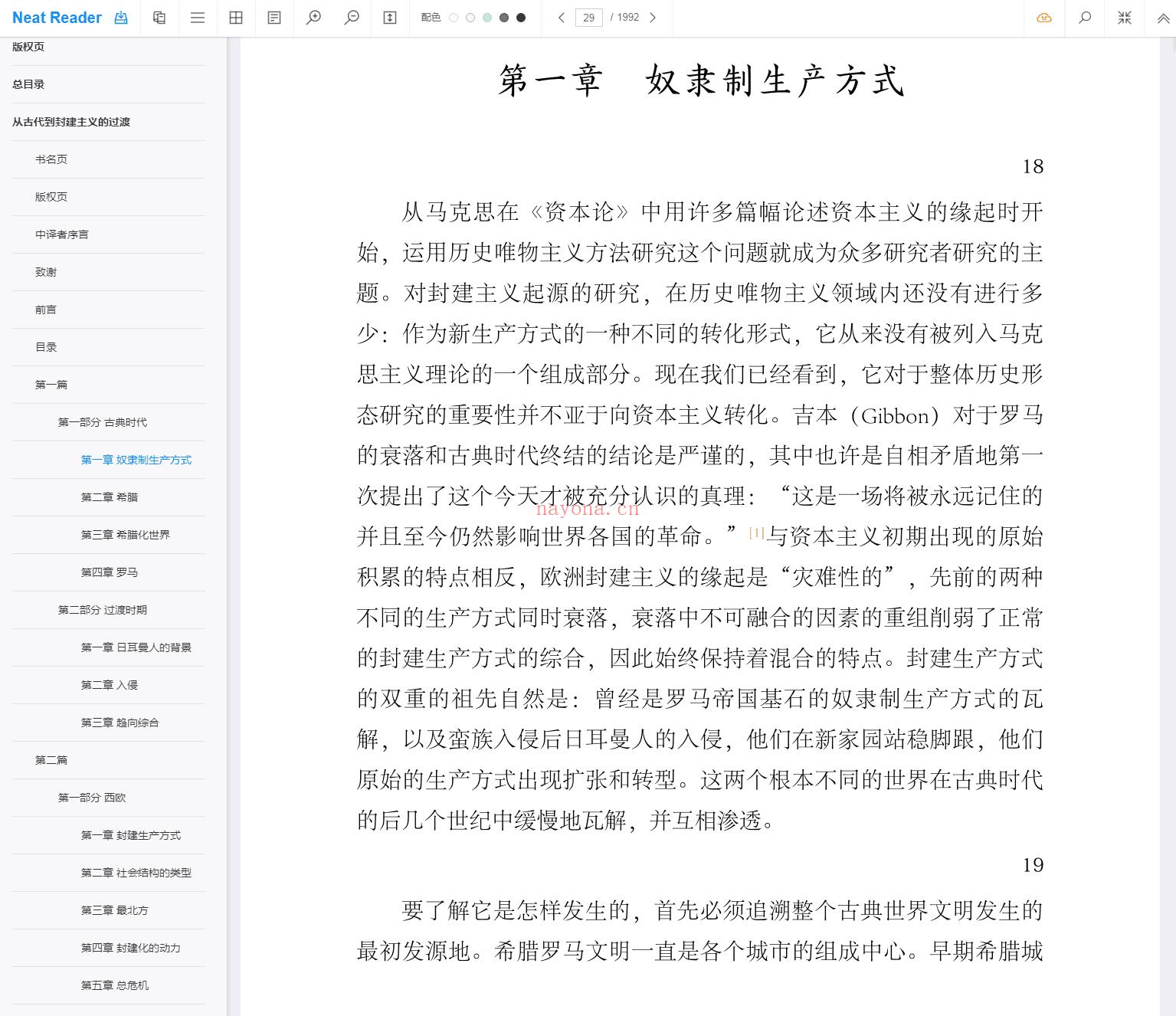Open 第三章 趋向综合 chapter
The width and height of the screenshot is (1176, 1016).
click(120, 723)
